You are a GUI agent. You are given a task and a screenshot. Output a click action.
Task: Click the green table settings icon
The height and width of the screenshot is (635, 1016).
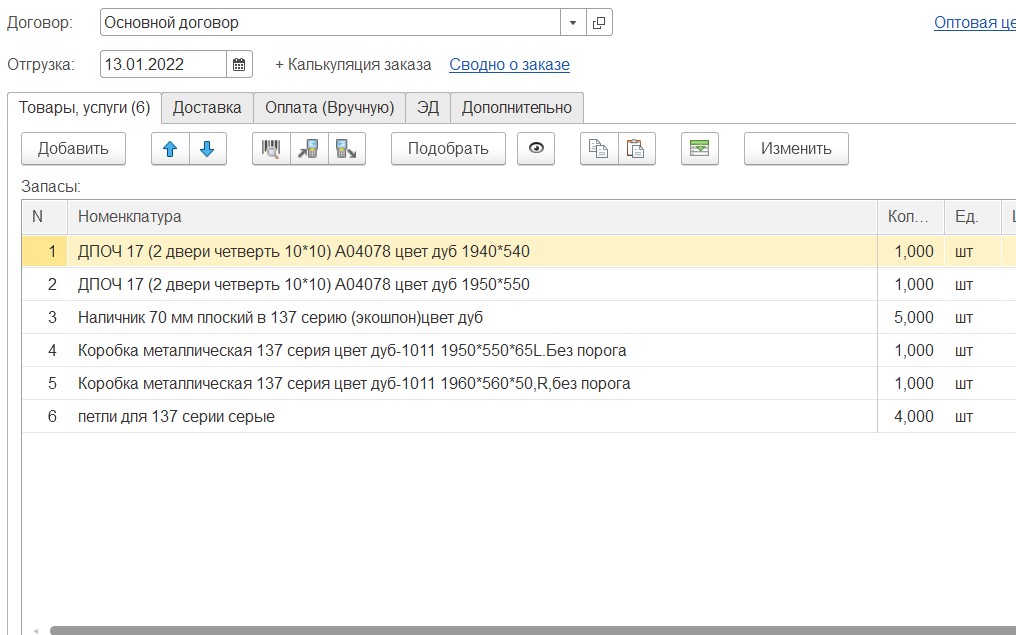coord(700,149)
